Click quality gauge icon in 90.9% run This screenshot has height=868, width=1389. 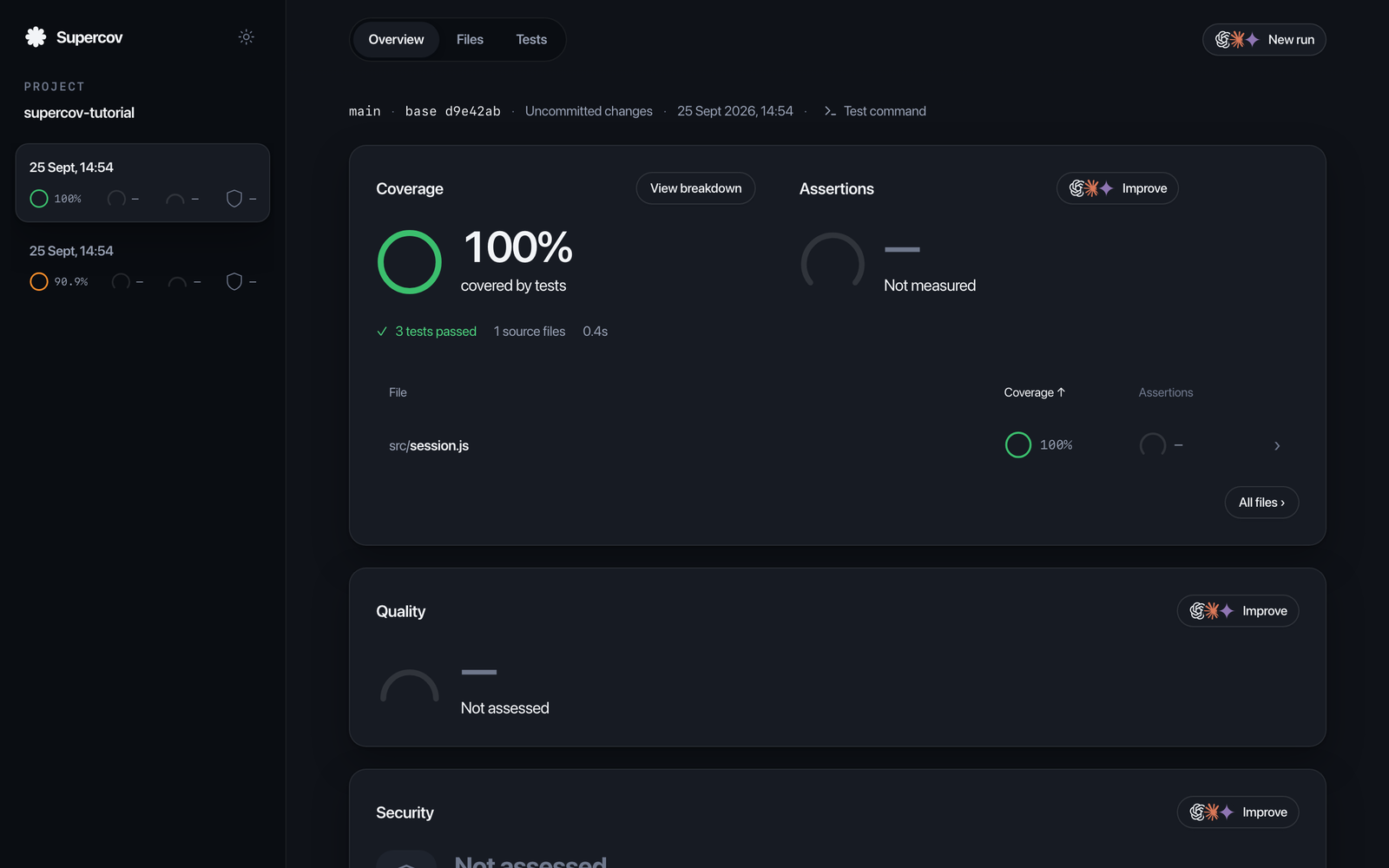pos(177,282)
